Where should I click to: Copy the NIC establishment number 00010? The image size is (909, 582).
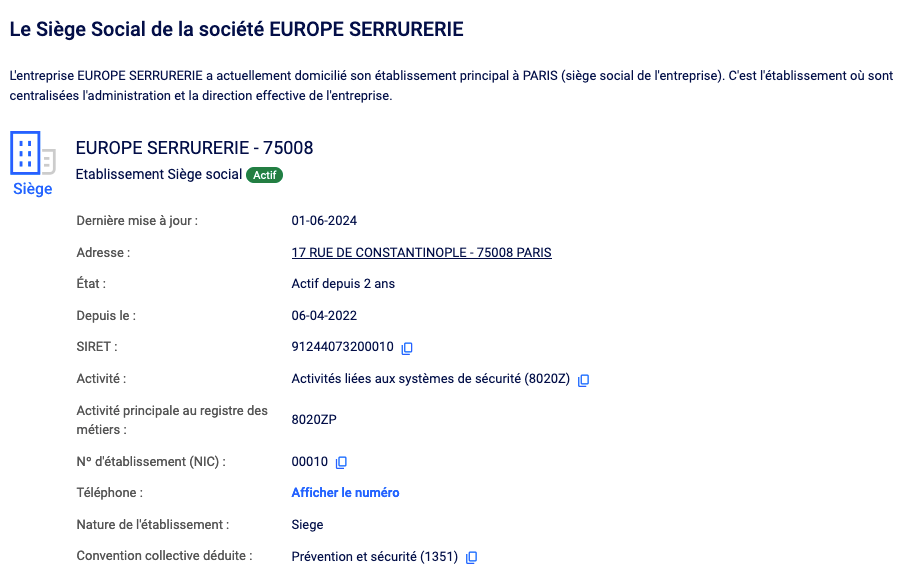click(341, 462)
